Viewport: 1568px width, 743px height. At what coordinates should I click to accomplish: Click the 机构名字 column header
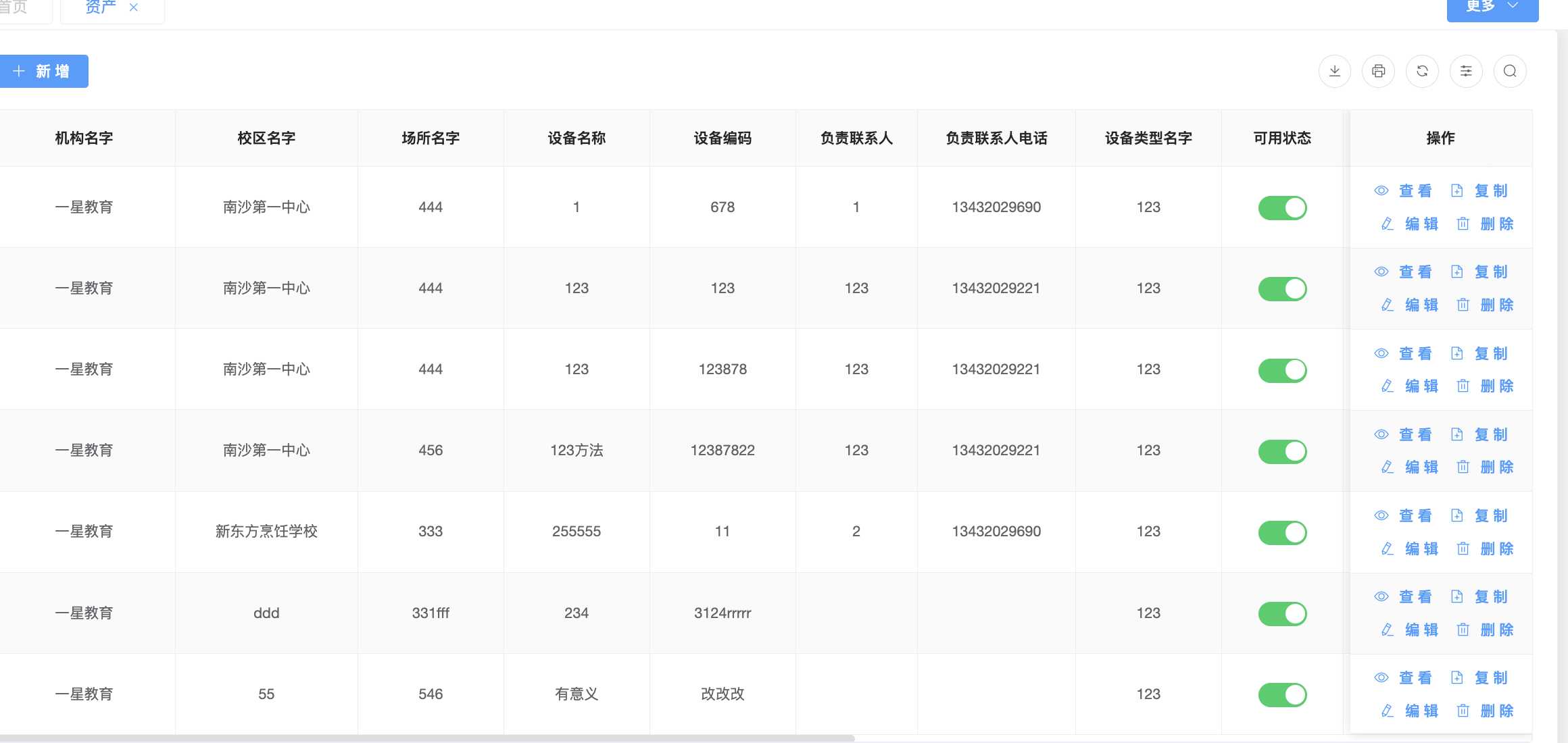[84, 138]
